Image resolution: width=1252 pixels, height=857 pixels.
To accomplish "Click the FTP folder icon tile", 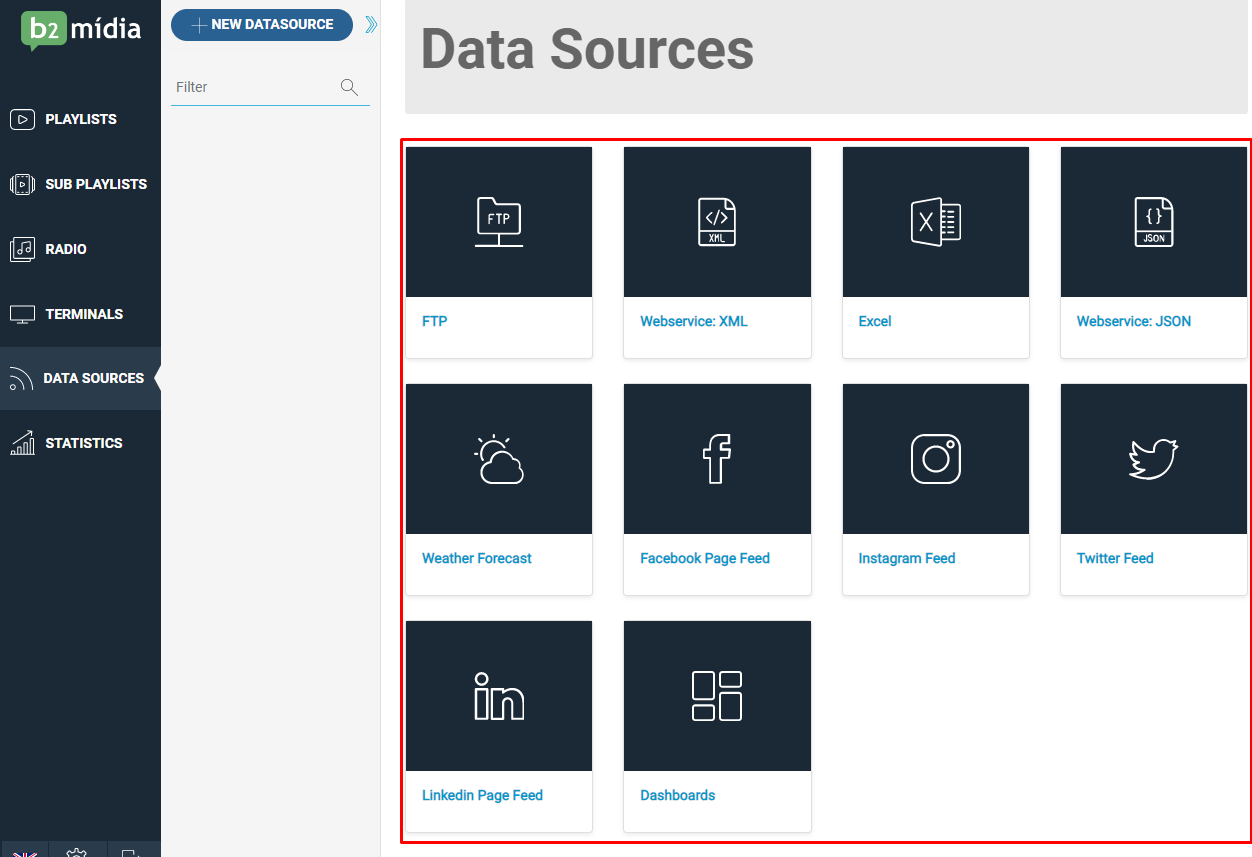I will (x=498, y=222).
